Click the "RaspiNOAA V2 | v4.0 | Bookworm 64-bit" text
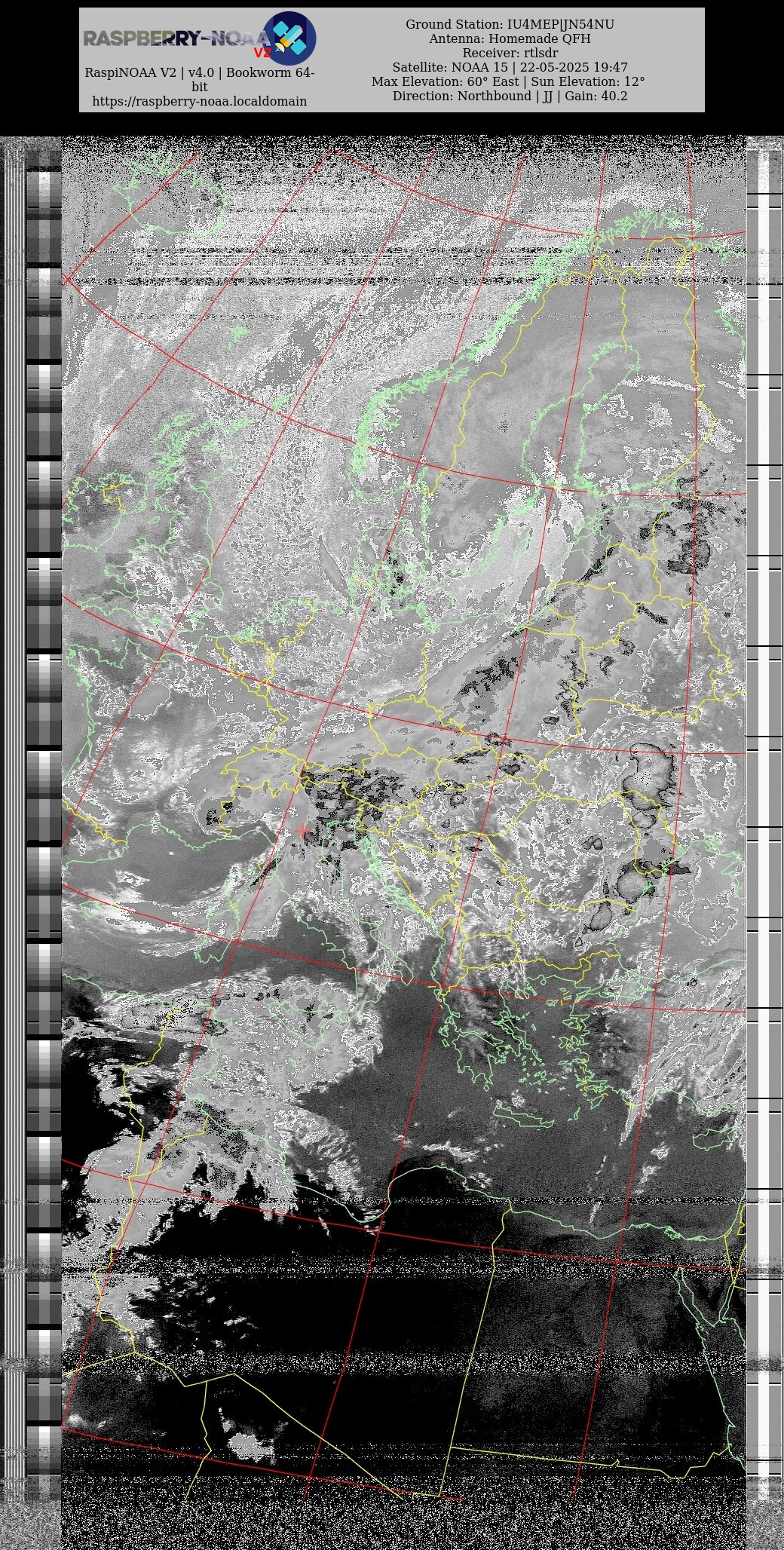This screenshot has height=1550, width=784. [x=199, y=80]
